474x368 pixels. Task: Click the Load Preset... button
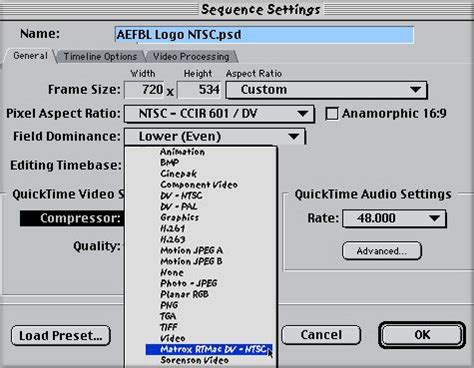tap(61, 335)
